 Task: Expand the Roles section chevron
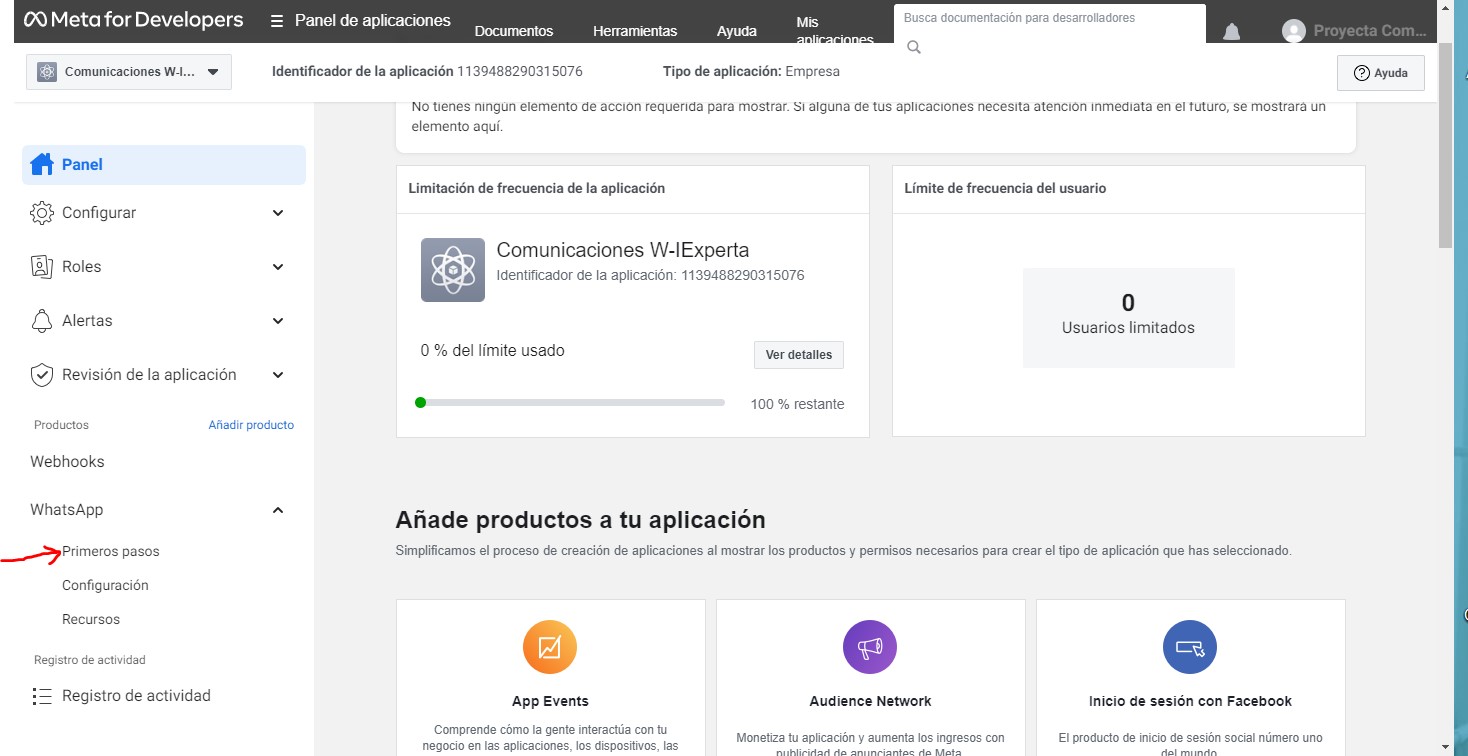click(x=278, y=267)
